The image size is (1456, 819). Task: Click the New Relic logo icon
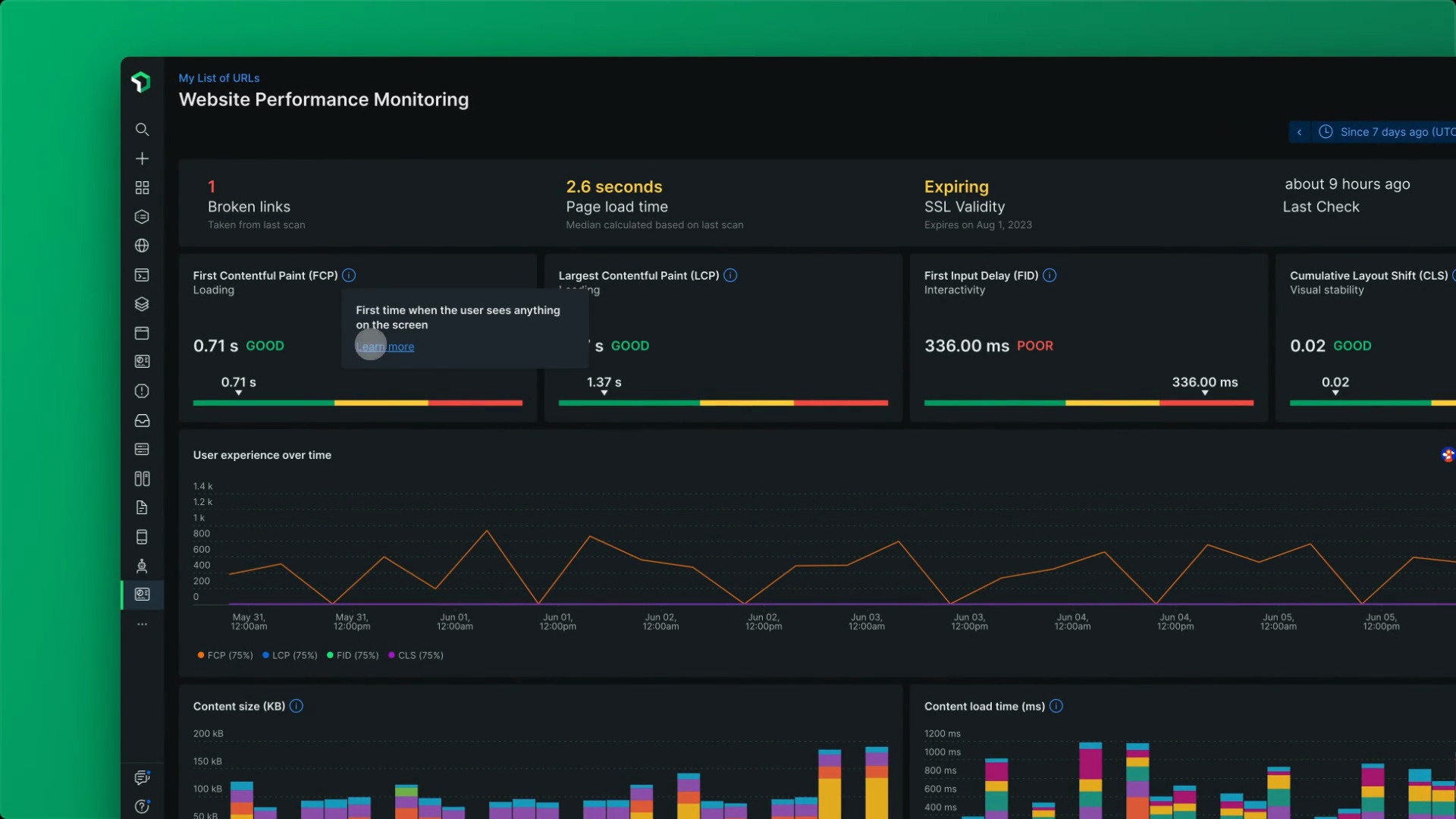point(141,82)
